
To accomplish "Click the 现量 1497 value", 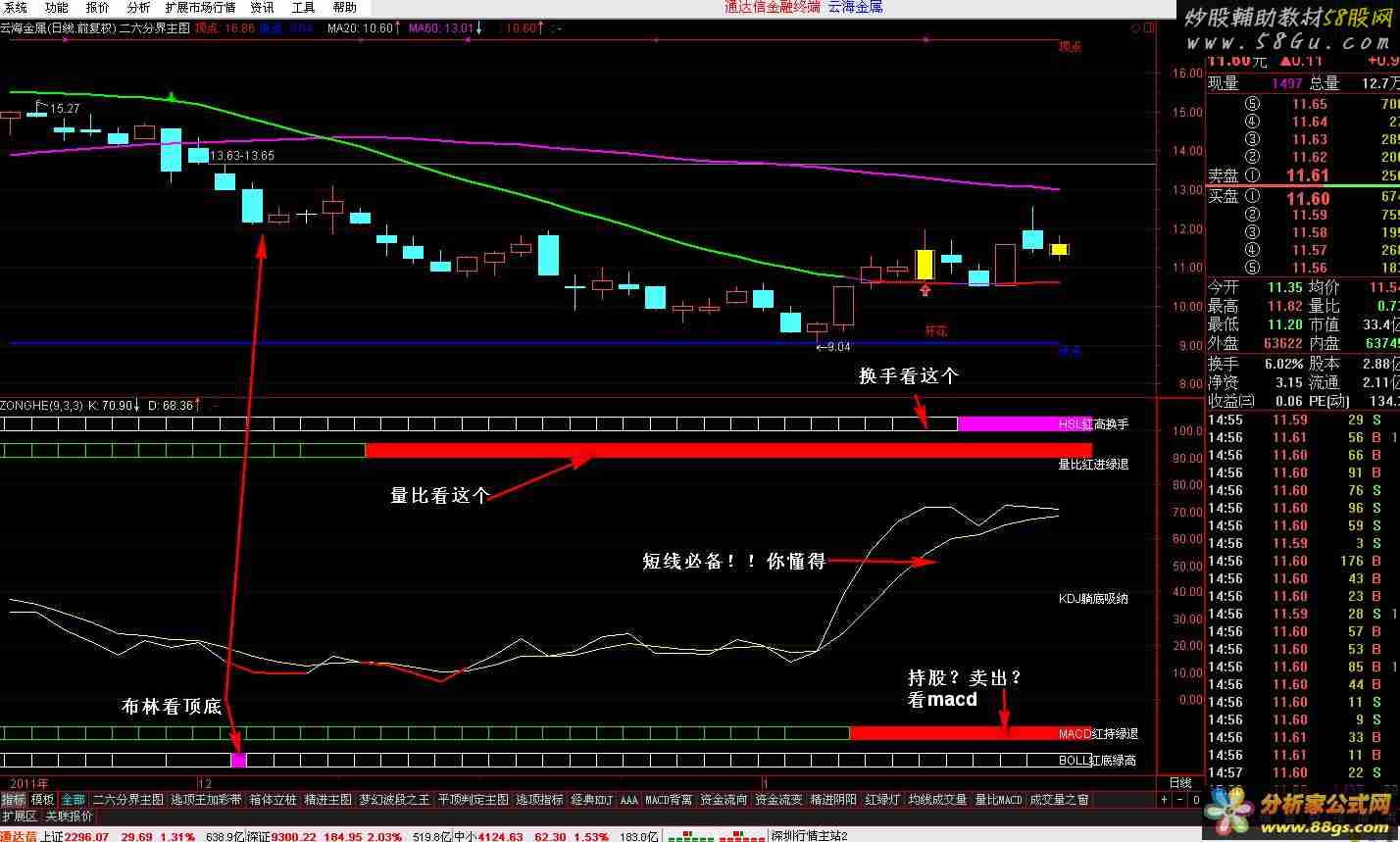I will [1287, 84].
